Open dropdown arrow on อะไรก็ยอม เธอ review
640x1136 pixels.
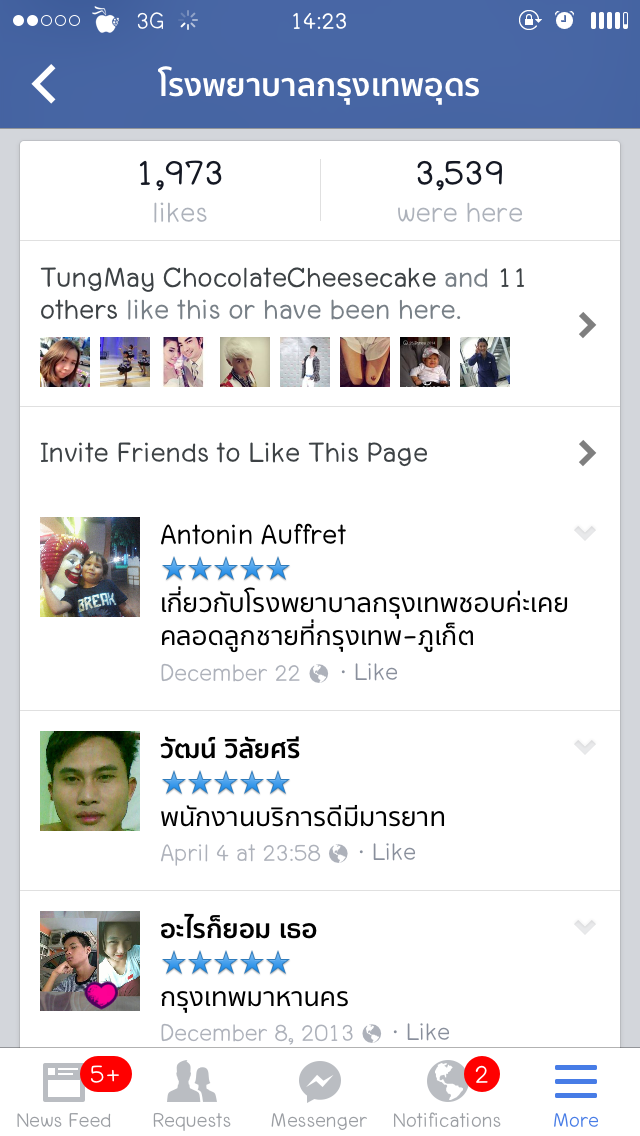click(x=585, y=927)
